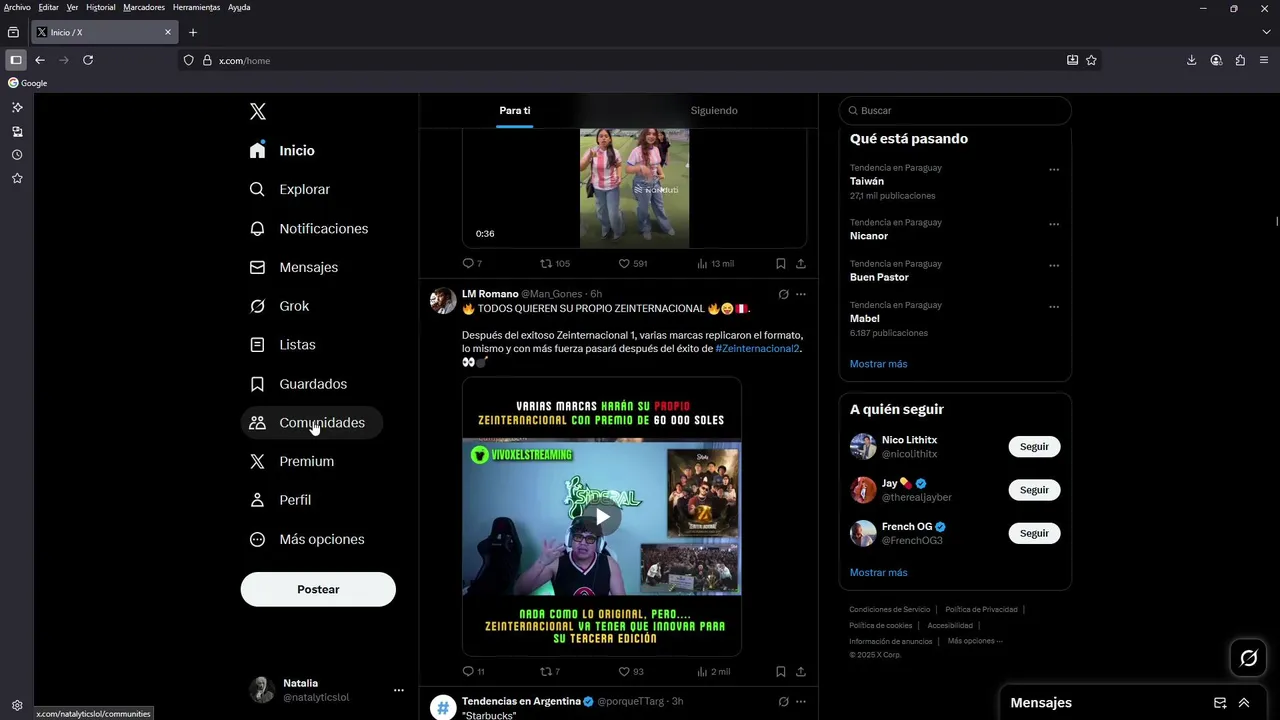Image resolution: width=1280 pixels, height=720 pixels.
Task: Open Premium subscription page
Action: coord(292,461)
